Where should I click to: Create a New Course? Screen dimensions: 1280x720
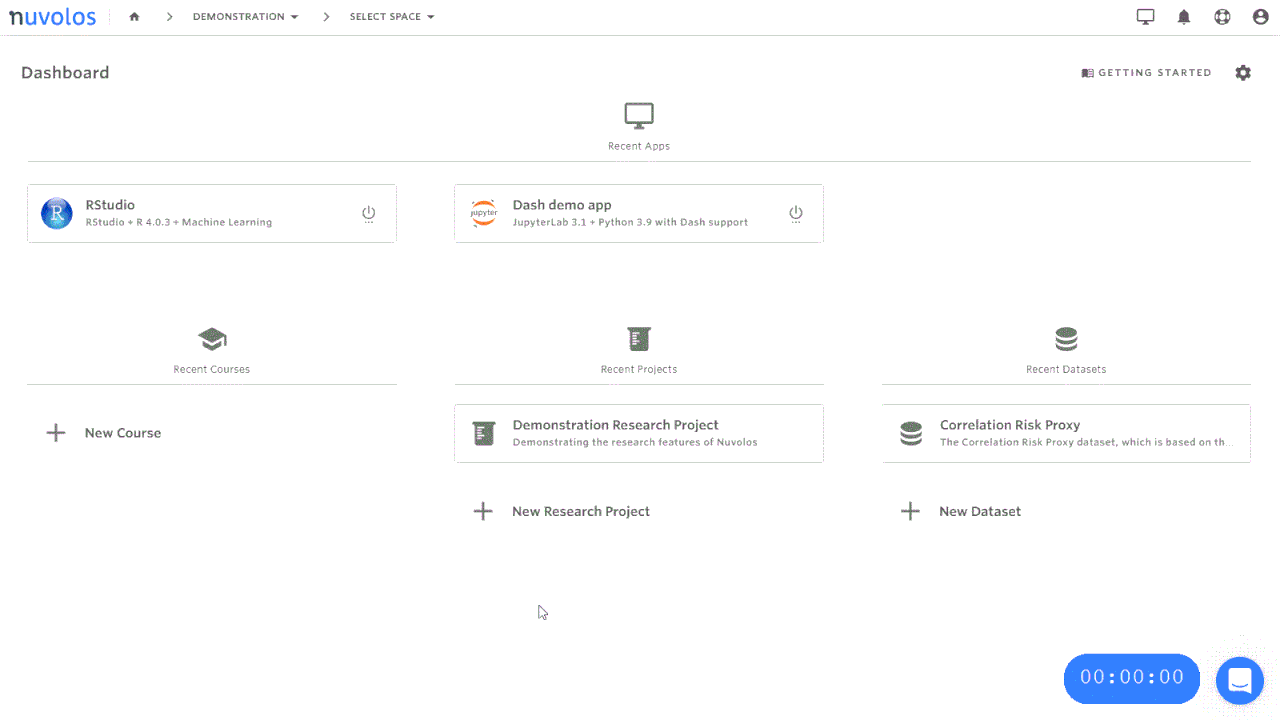click(x=104, y=433)
